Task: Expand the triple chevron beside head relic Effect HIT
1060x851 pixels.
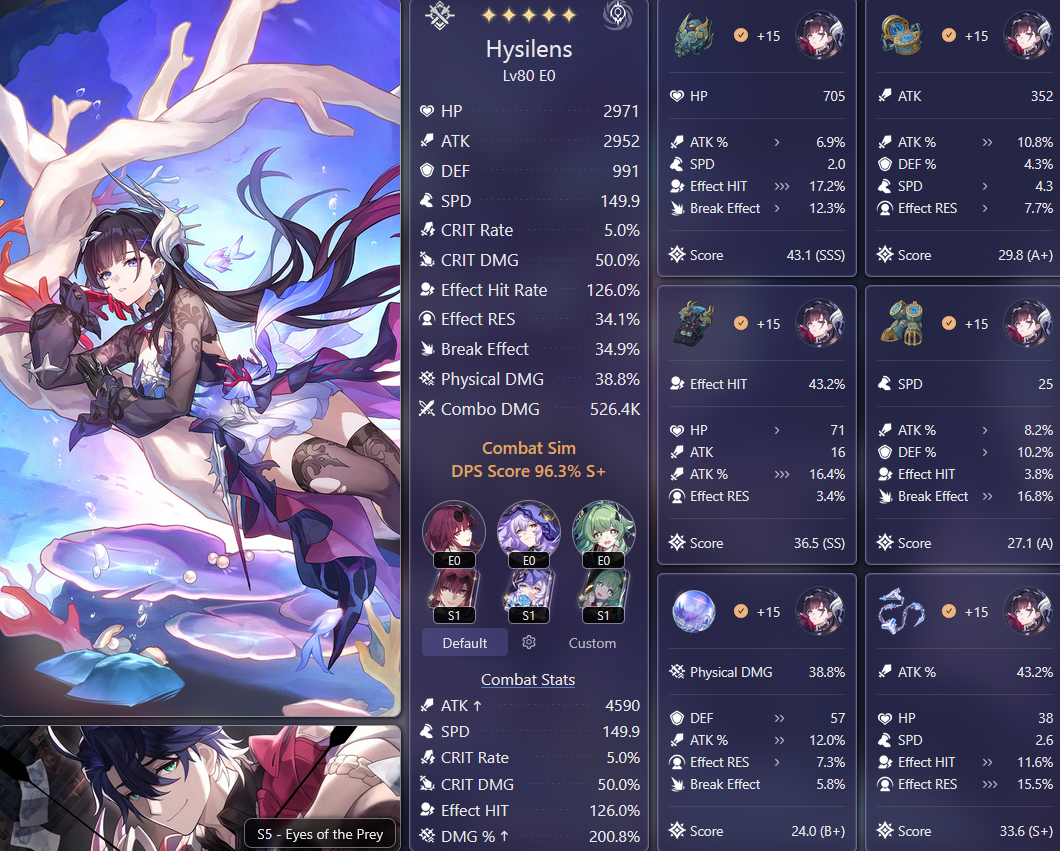Action: (781, 186)
